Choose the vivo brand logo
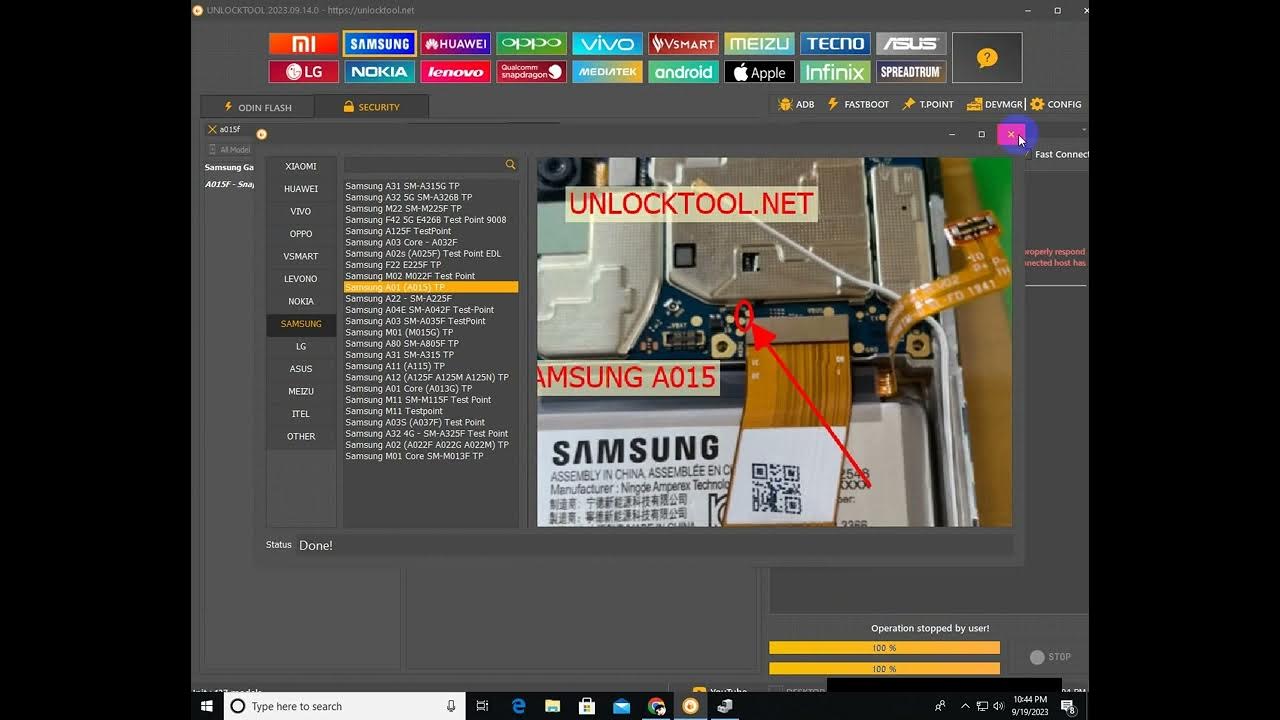1280x720 pixels. [x=607, y=44]
